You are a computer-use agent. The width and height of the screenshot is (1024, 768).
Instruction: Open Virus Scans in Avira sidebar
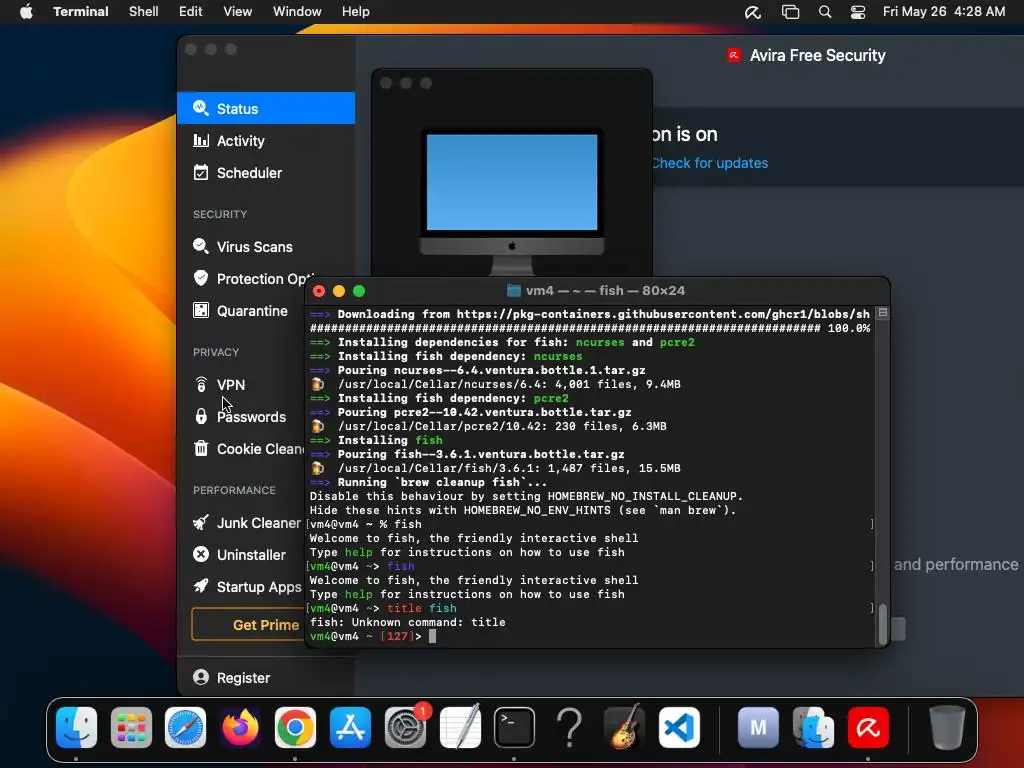tap(266, 246)
